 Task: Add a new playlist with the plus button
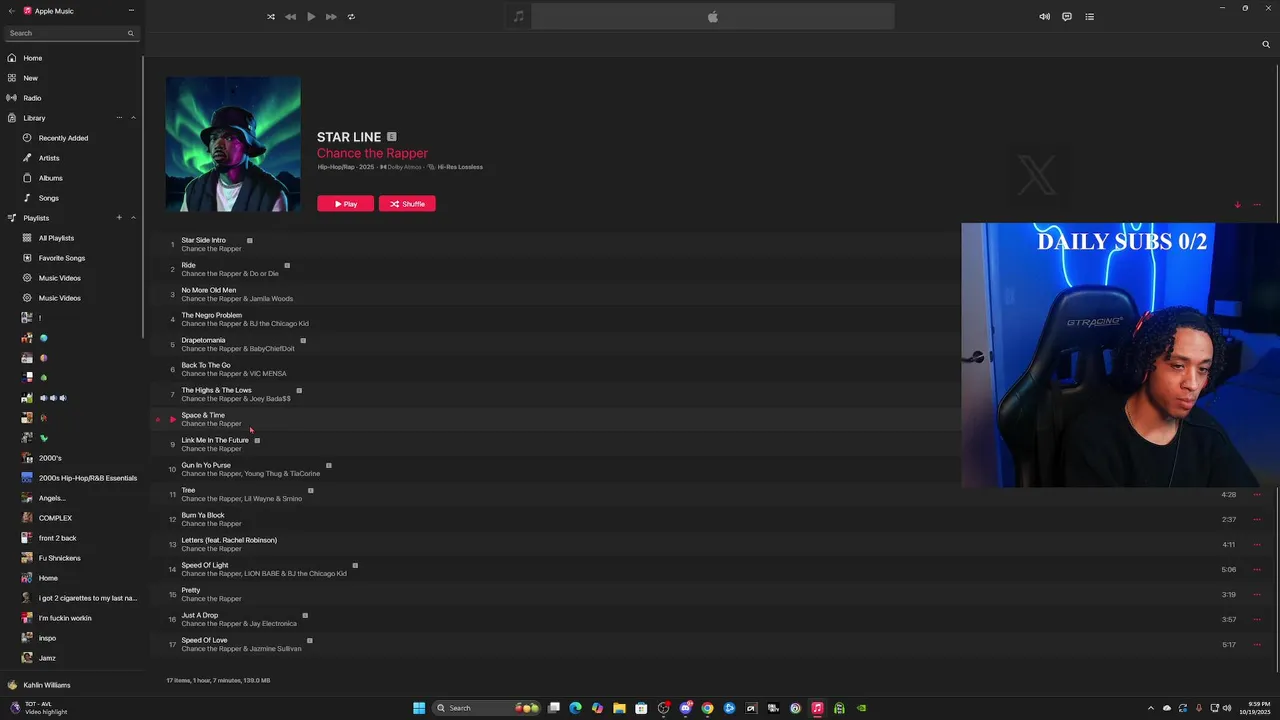[x=119, y=218]
